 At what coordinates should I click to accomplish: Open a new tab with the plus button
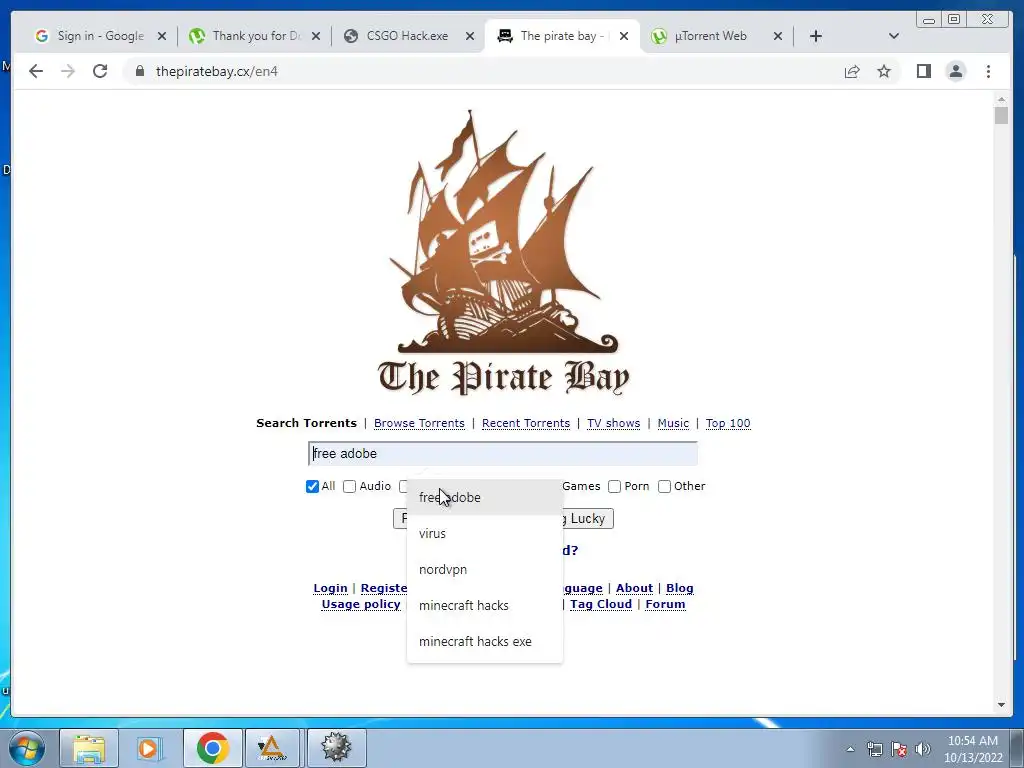point(816,36)
